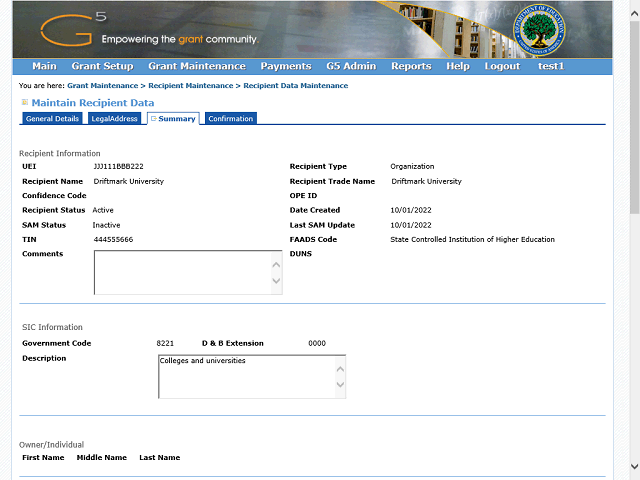Open the Reports menu
The width and height of the screenshot is (640, 480).
(411, 67)
